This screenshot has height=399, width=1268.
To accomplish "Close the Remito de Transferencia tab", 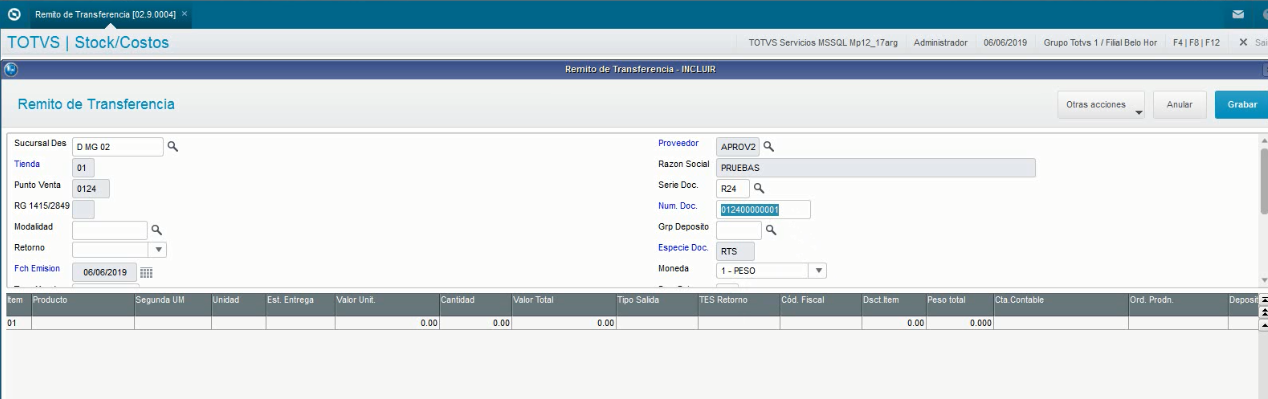I will coord(184,14).
